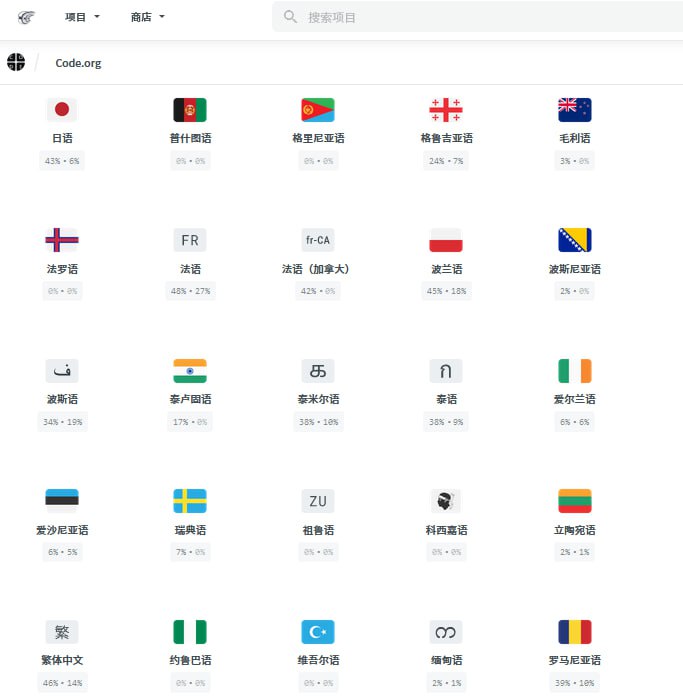683x700 pixels.
Task: Select the Faroese flag icon
Action: (62, 240)
